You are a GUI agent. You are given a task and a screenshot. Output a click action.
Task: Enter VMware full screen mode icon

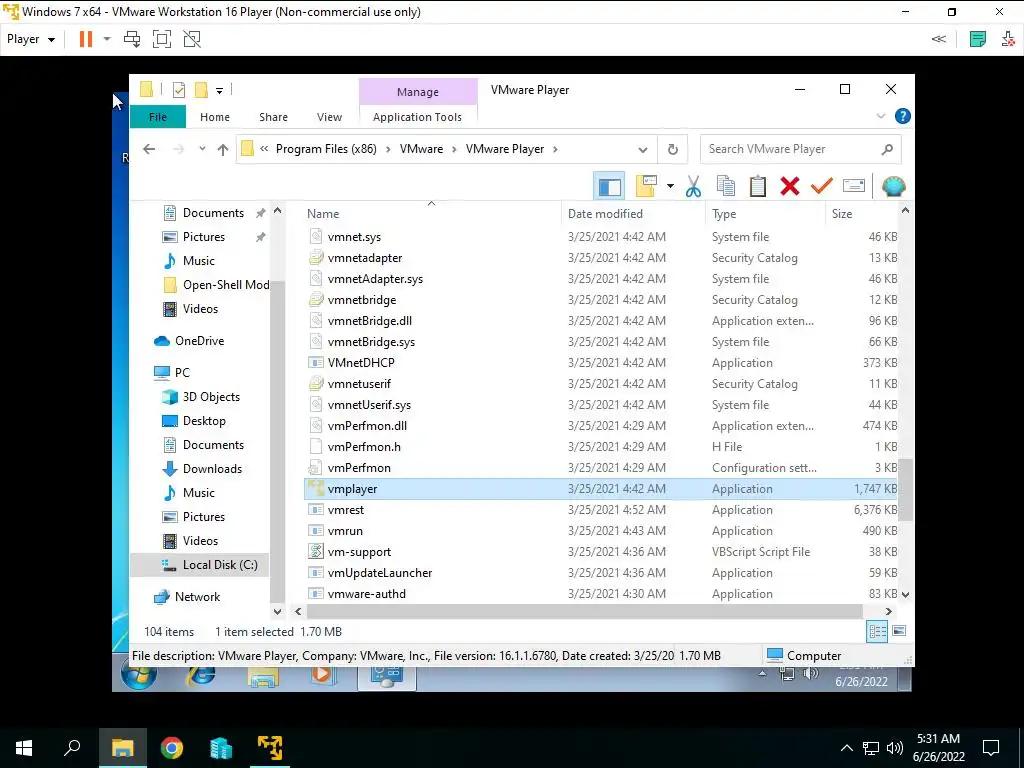click(x=162, y=39)
